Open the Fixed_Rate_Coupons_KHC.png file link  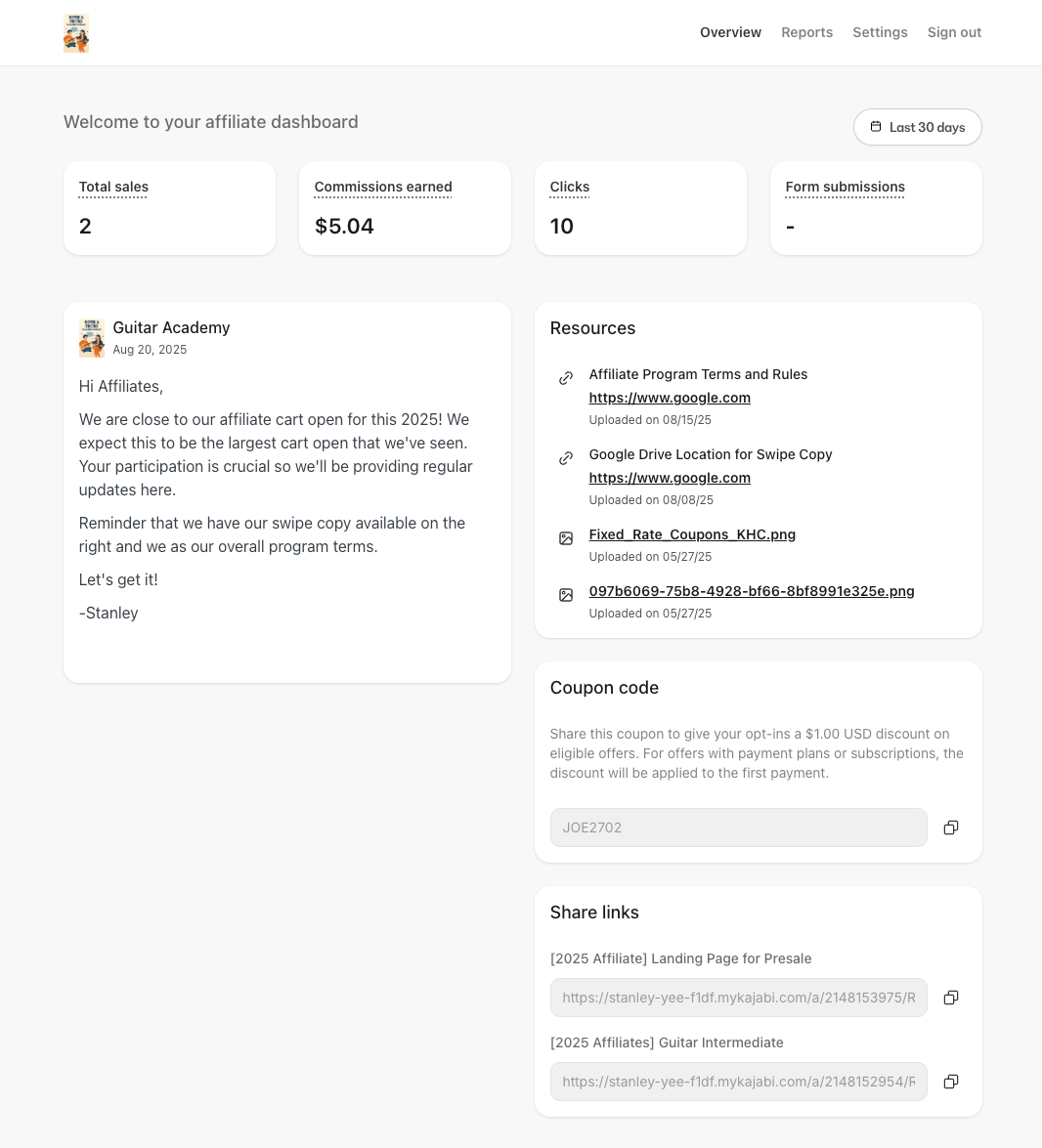point(692,534)
